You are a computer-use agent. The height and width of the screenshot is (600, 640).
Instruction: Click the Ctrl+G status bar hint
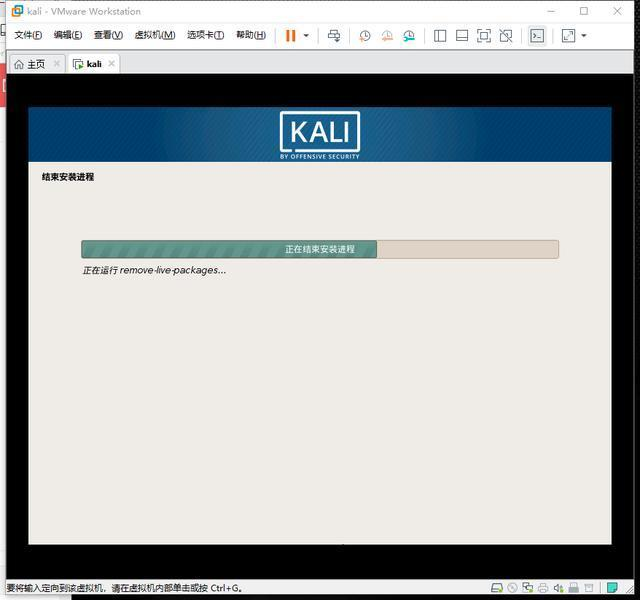tap(124, 588)
